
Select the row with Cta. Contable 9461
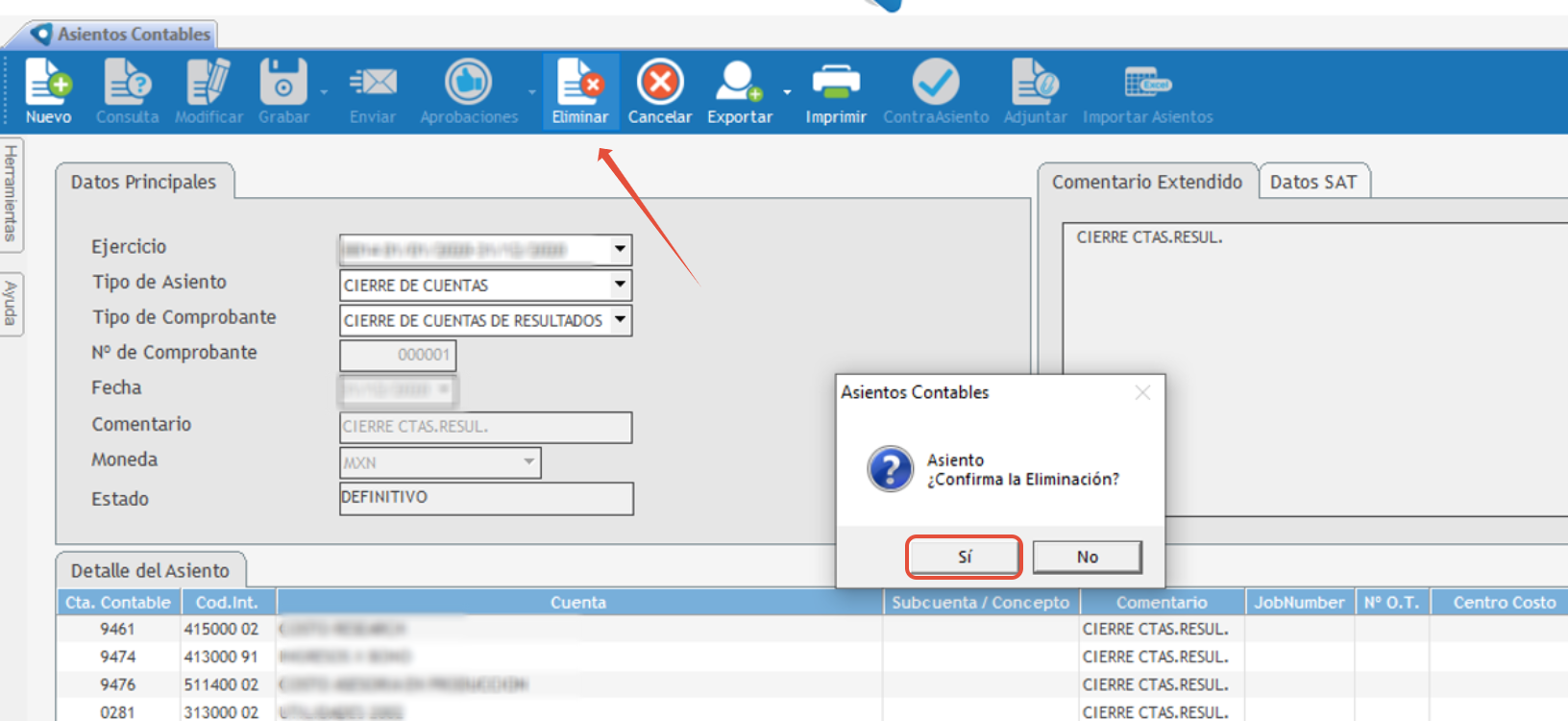pos(812,629)
